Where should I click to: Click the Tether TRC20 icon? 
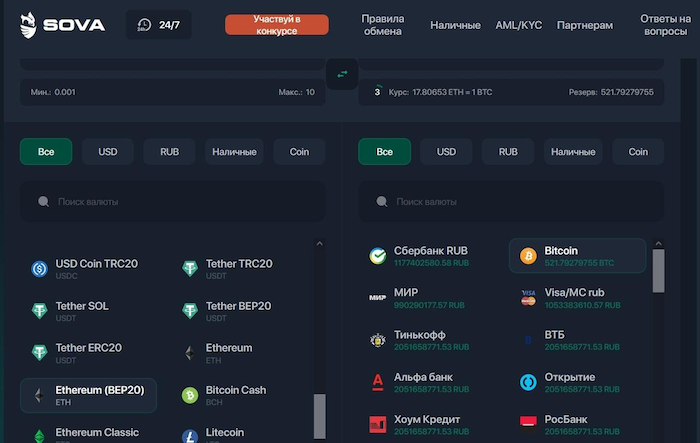(190, 269)
